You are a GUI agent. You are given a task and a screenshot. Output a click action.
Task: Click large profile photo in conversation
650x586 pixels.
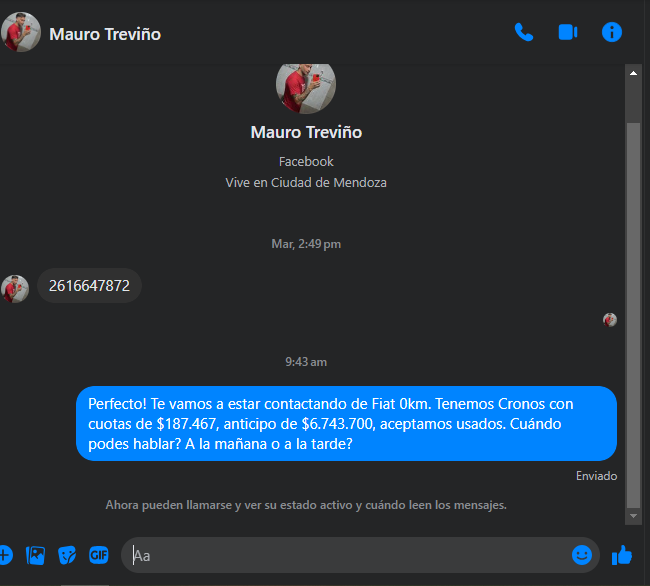click(306, 88)
